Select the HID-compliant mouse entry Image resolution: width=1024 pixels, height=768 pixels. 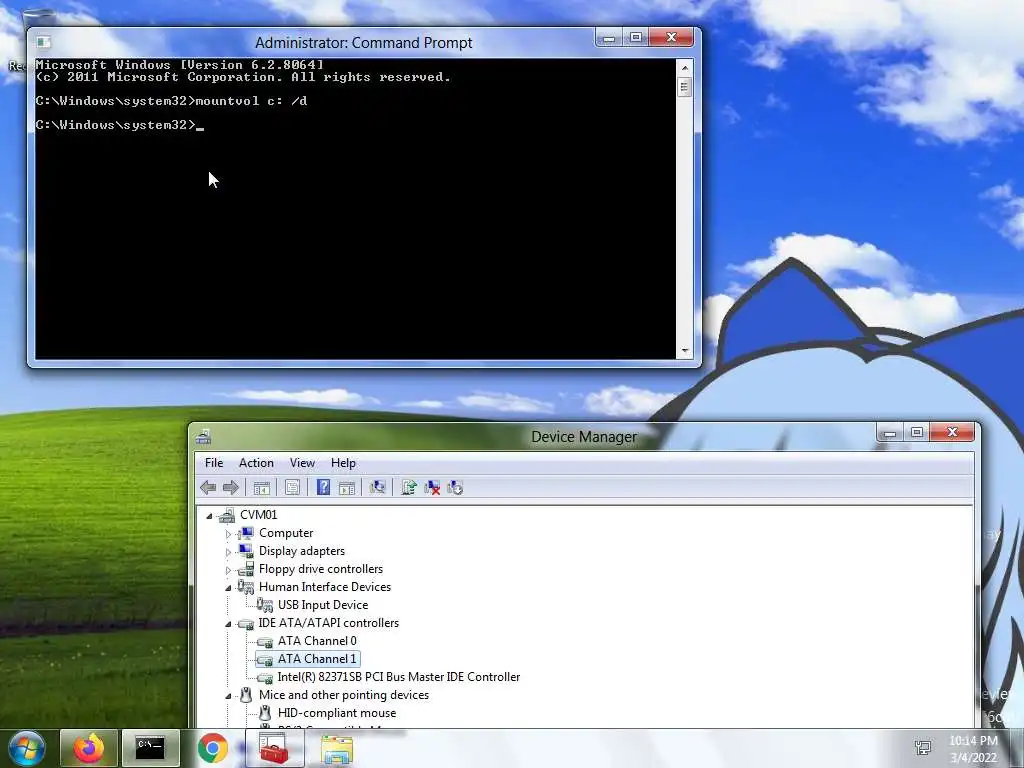click(337, 713)
